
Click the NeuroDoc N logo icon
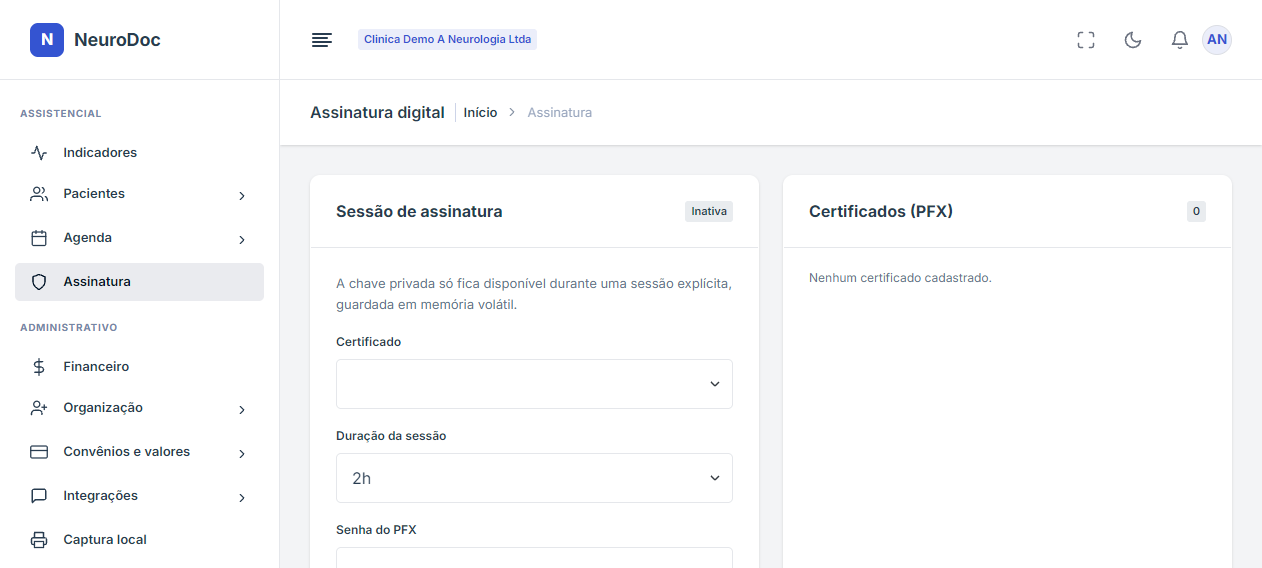point(47,40)
